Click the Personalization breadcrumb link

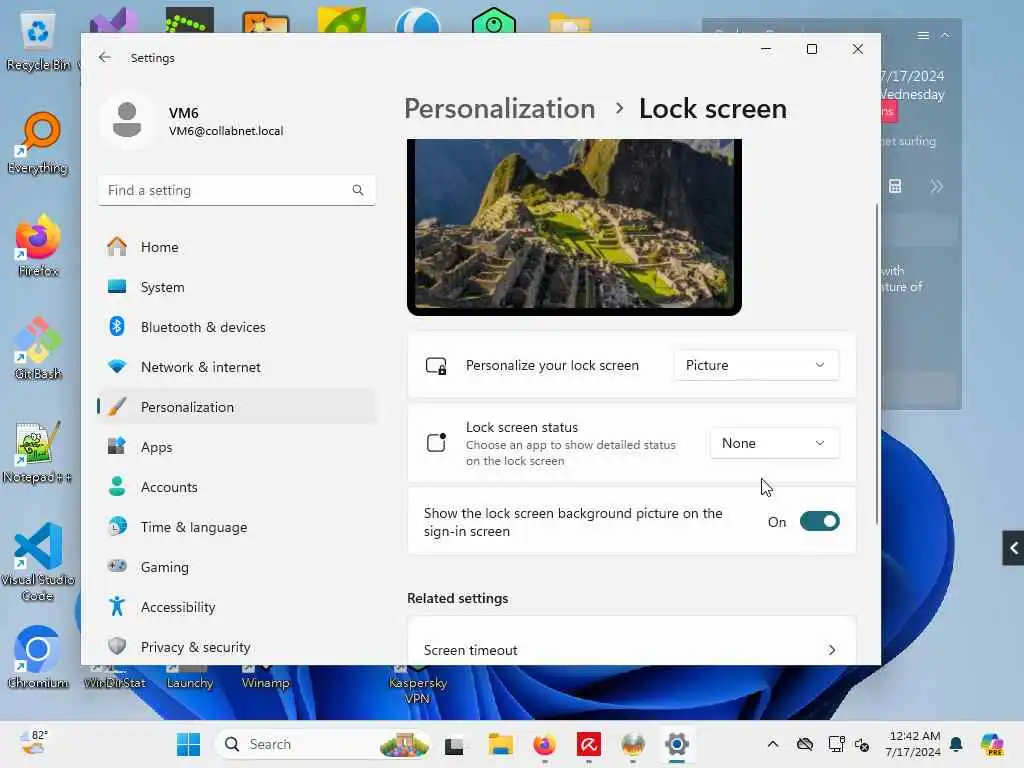click(500, 109)
